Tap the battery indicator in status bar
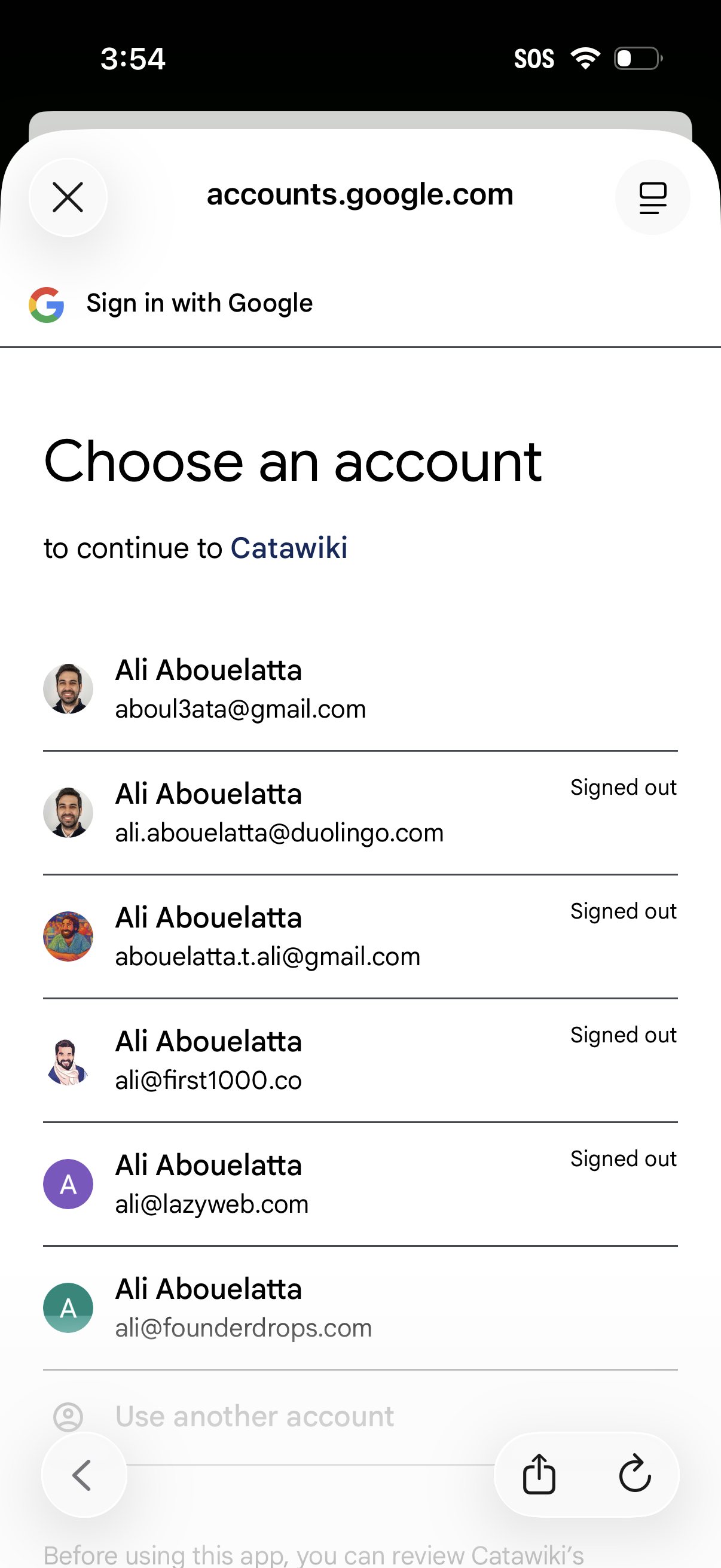 point(636,59)
